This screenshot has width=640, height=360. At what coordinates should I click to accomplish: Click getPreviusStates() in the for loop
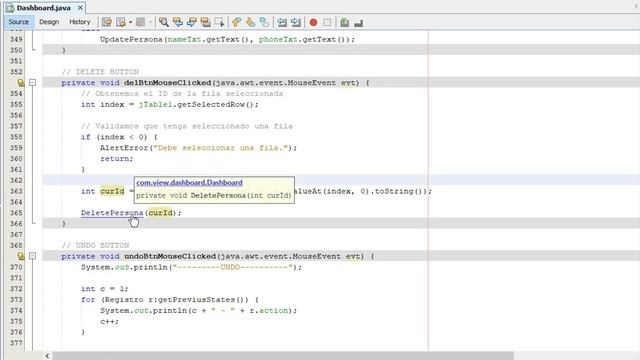coord(203,300)
